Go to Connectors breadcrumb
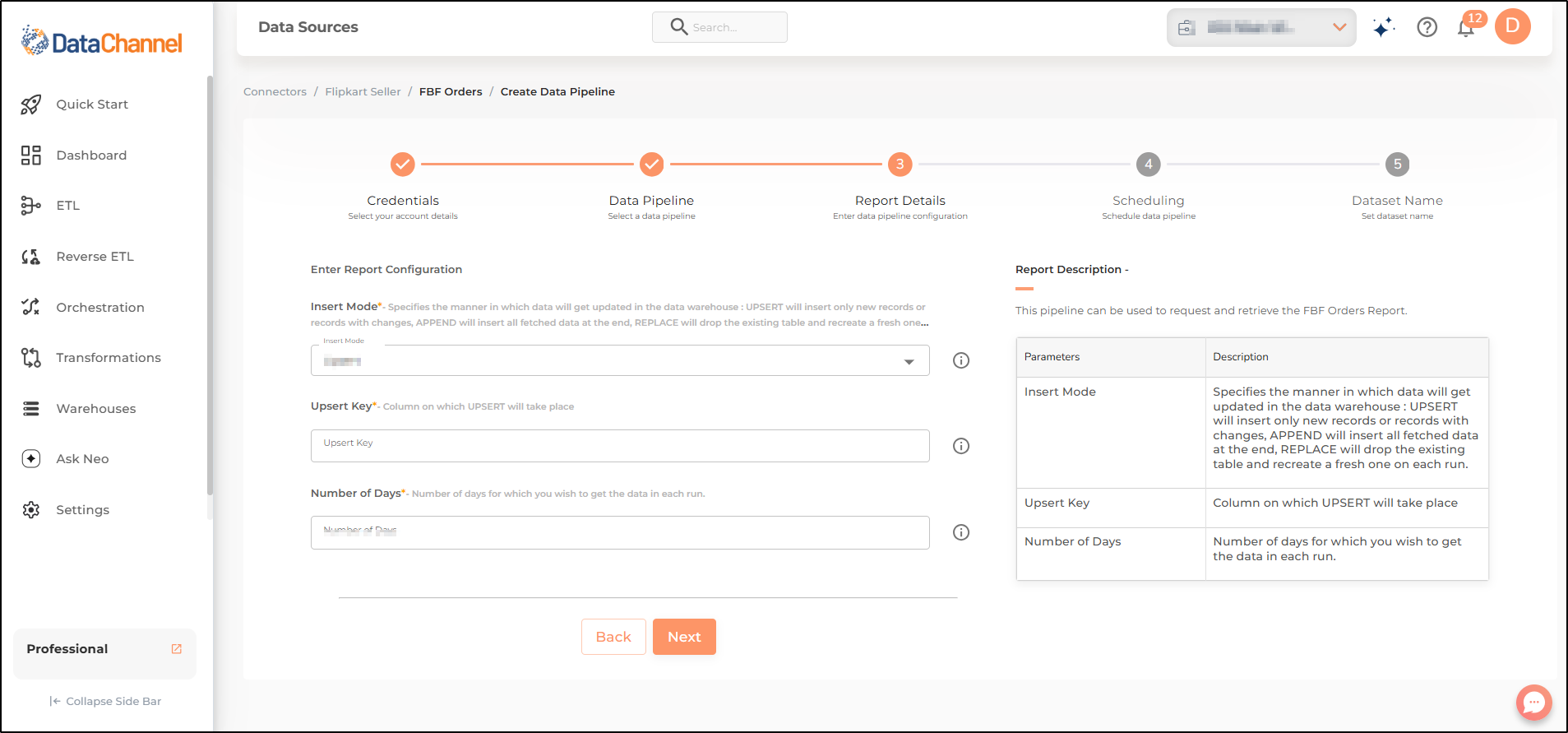The height and width of the screenshot is (733, 1568). click(x=275, y=91)
